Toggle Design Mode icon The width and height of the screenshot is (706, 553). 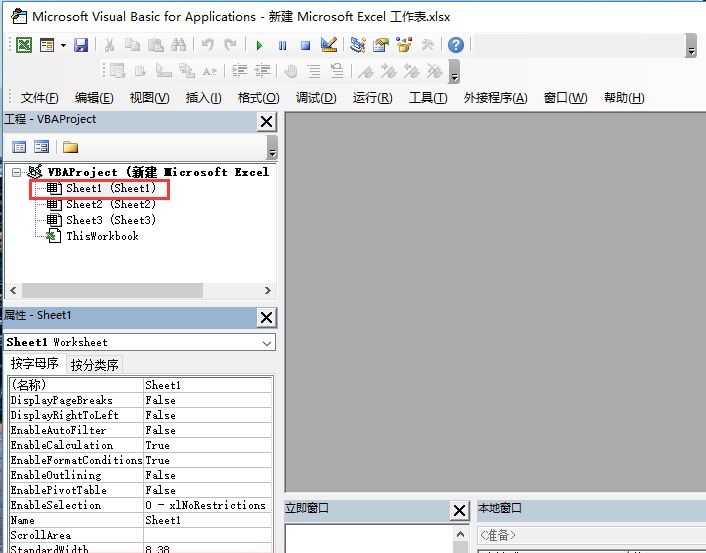coord(329,45)
